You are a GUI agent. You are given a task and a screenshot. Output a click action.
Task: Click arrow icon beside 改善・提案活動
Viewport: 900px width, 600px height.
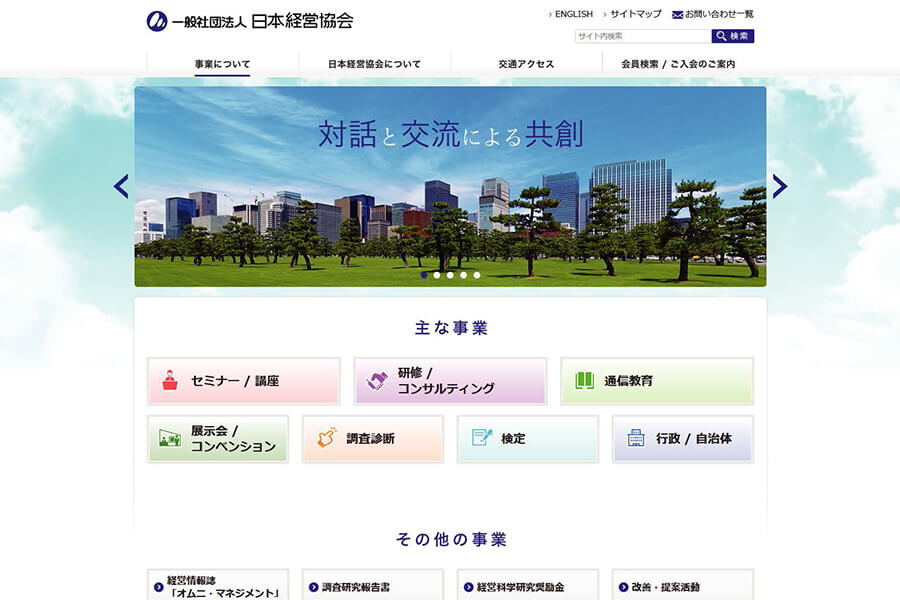pyautogui.click(x=623, y=587)
